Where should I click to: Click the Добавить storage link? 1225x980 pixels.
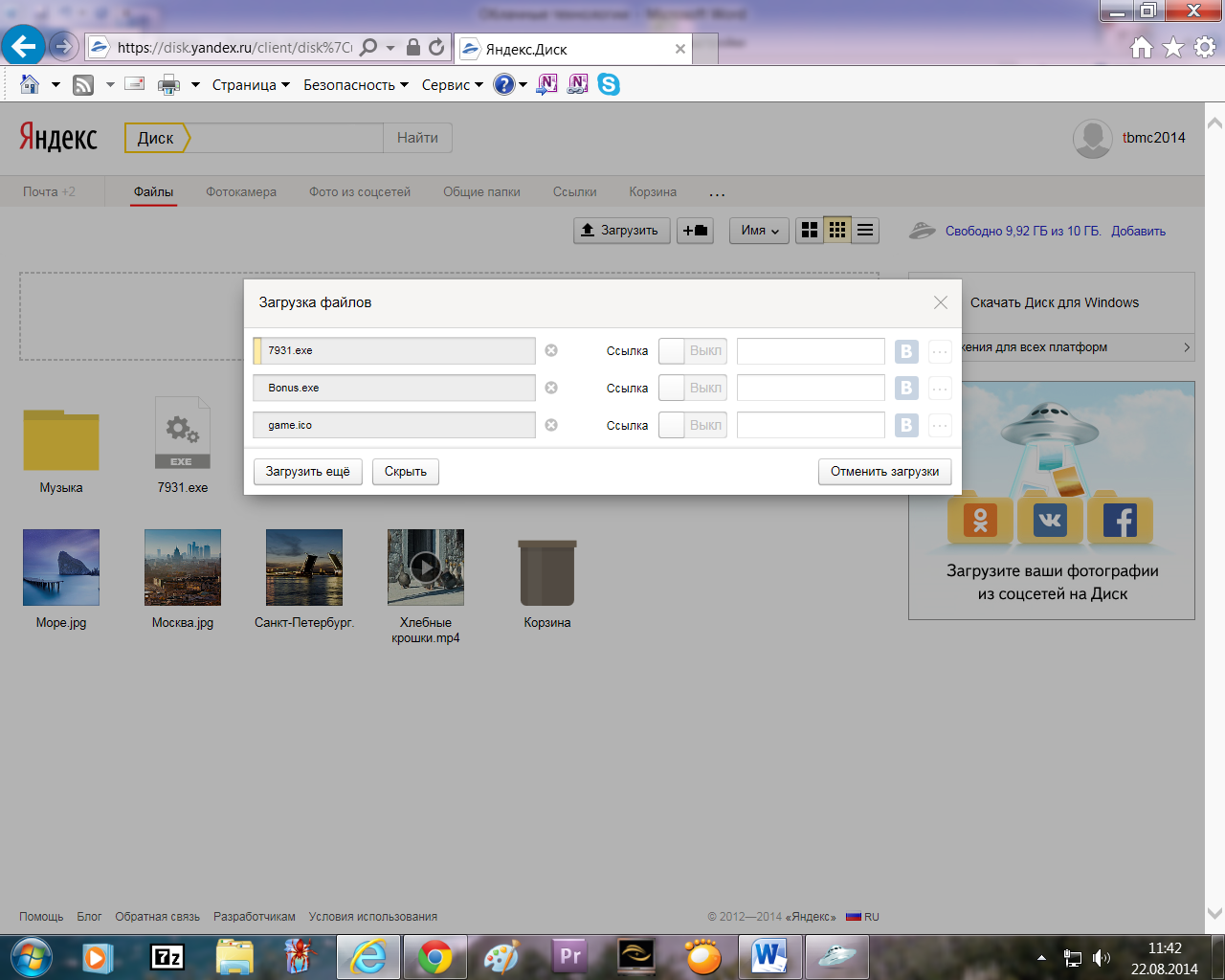[1138, 231]
